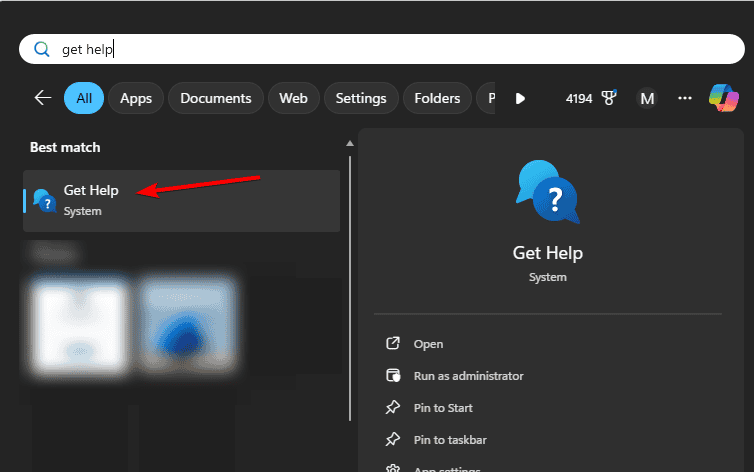754x472 pixels.
Task: Open the M account avatar
Action: (647, 99)
